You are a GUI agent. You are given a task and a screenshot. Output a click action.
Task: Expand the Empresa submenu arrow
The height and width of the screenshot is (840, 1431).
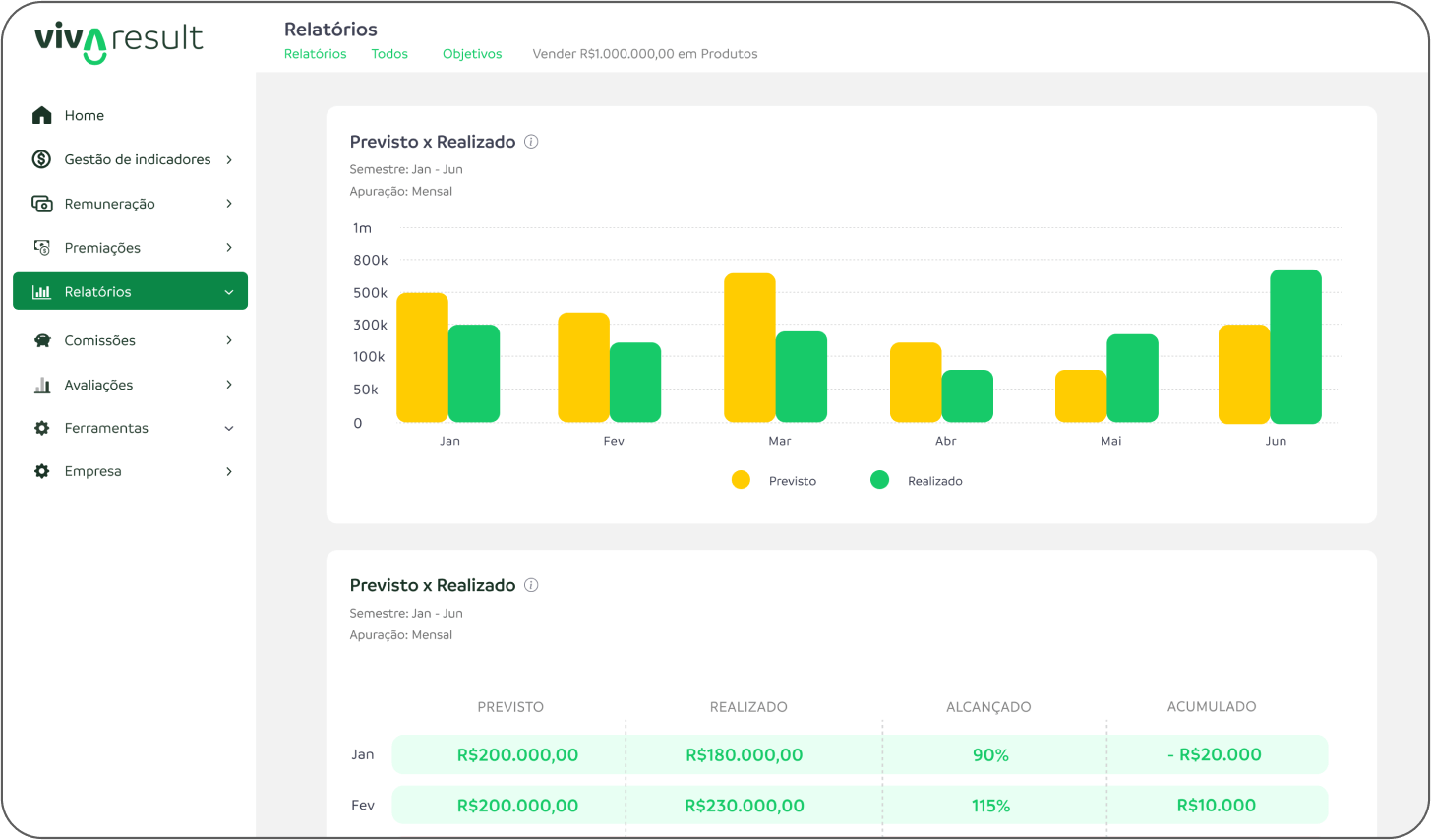229,471
